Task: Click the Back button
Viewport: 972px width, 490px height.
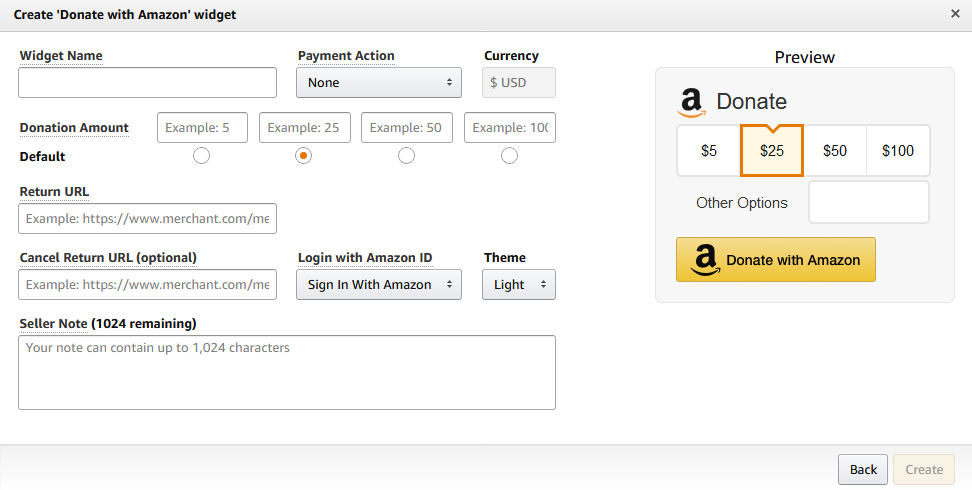Action: pos(863,469)
